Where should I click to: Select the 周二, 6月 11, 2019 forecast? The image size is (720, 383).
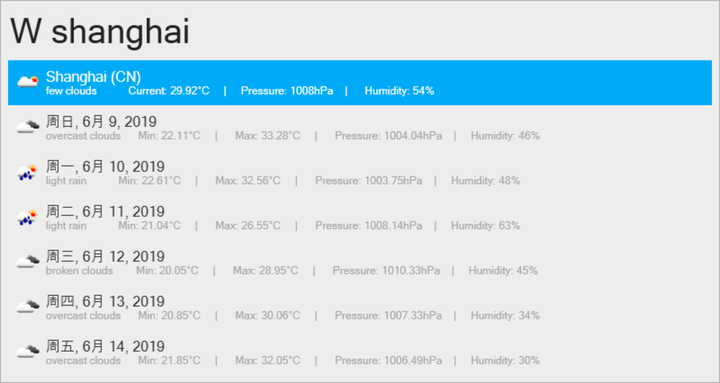tap(360, 218)
